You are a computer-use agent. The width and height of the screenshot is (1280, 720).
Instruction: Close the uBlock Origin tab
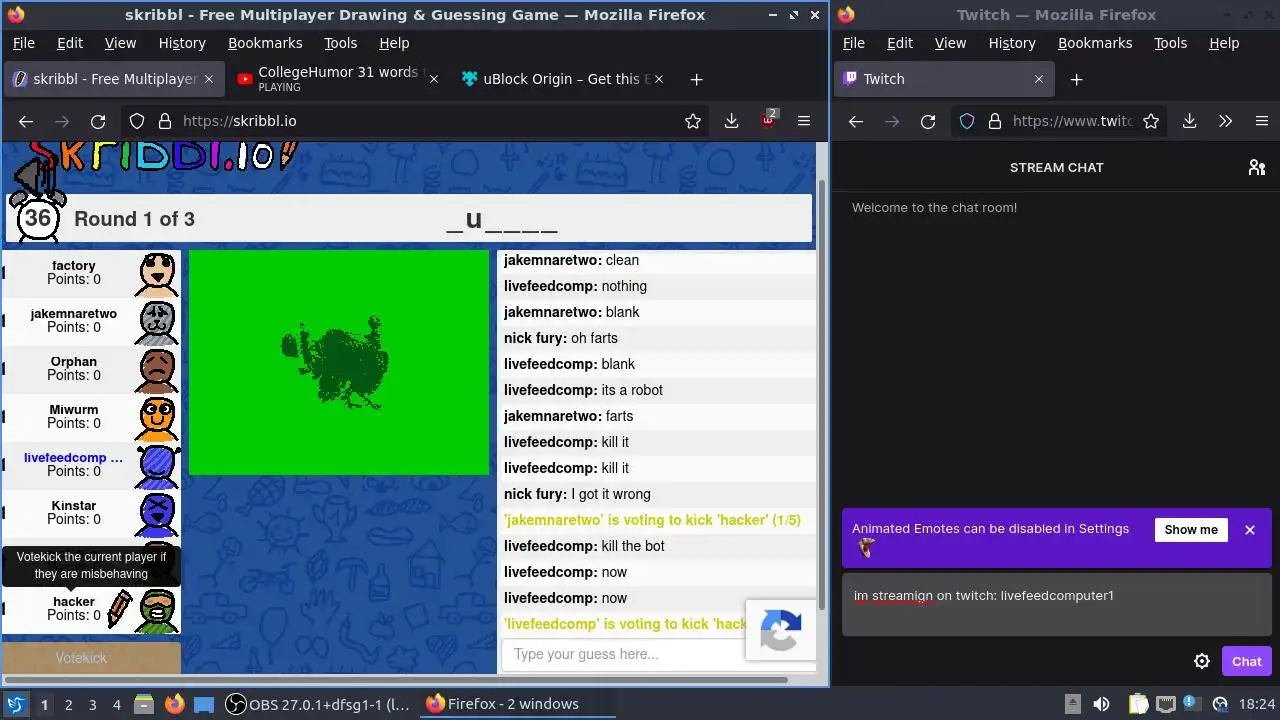tap(658, 79)
